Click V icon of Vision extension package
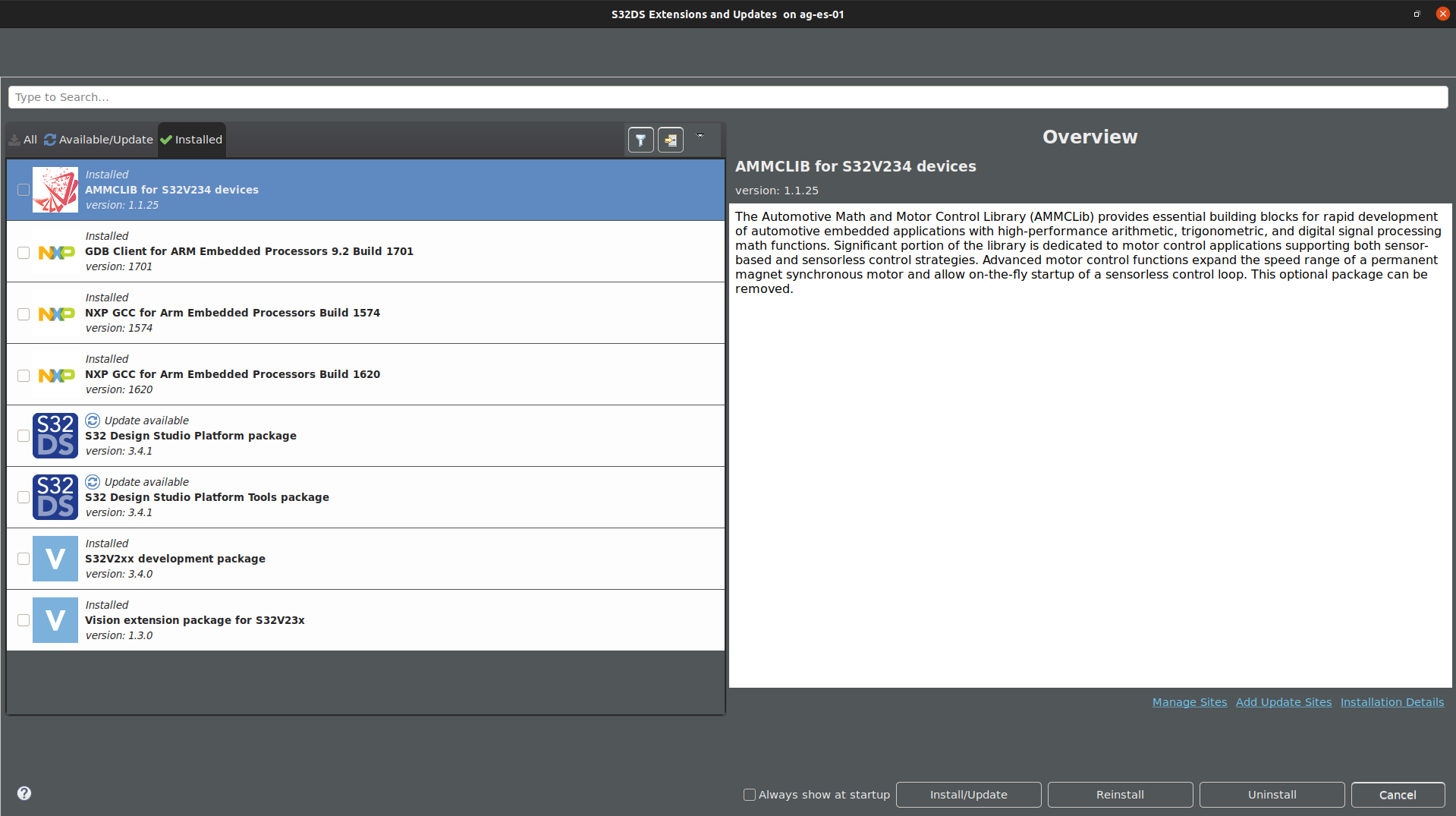This screenshot has height=816, width=1456. tap(55, 620)
